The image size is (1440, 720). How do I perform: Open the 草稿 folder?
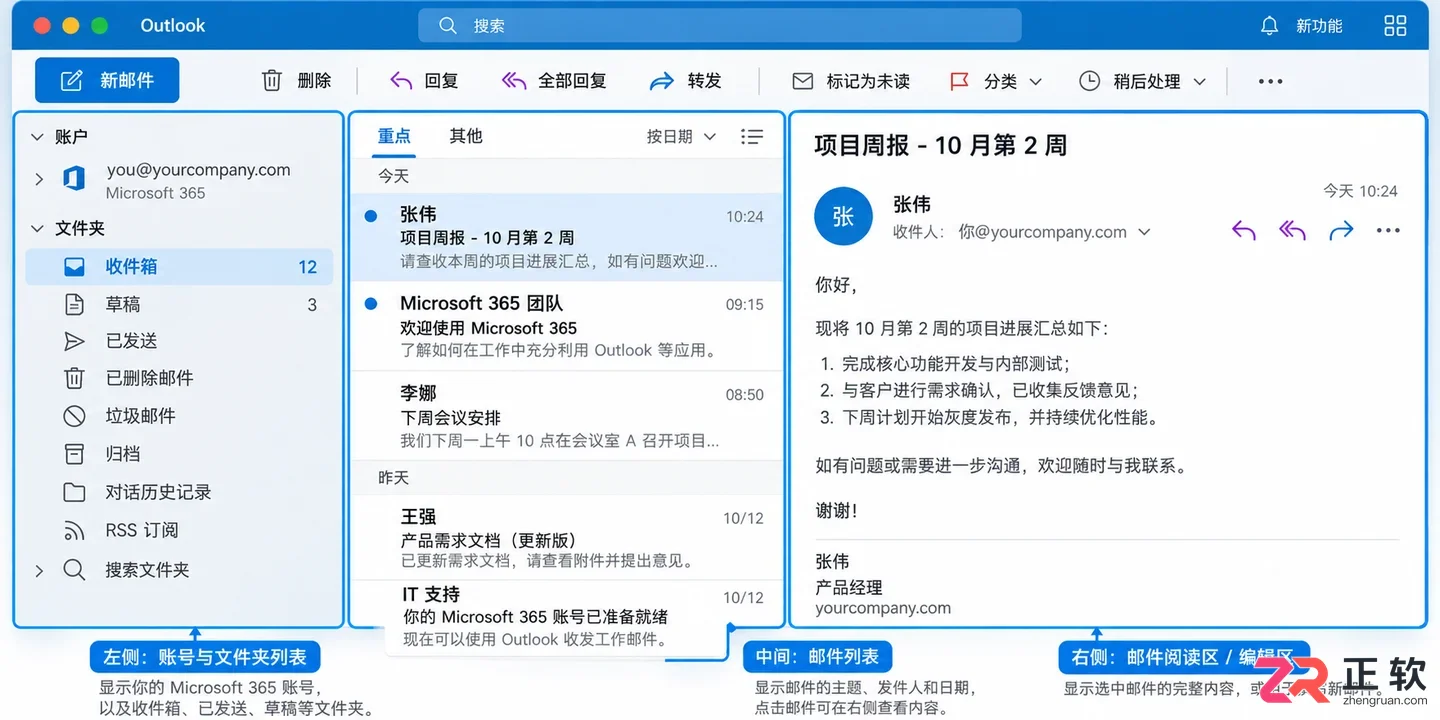(x=179, y=304)
